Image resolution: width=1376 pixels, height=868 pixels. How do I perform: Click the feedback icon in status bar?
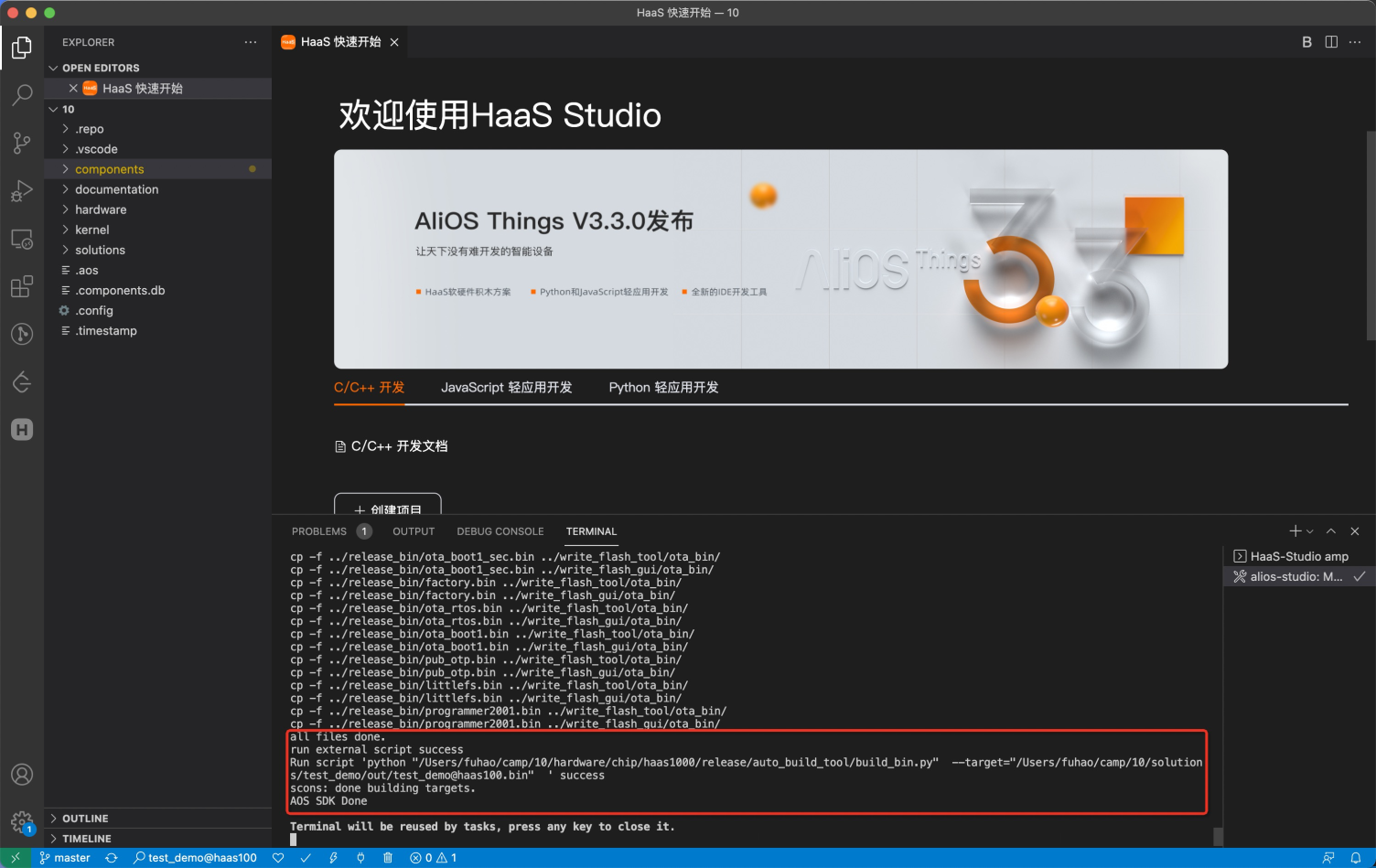click(x=1328, y=858)
